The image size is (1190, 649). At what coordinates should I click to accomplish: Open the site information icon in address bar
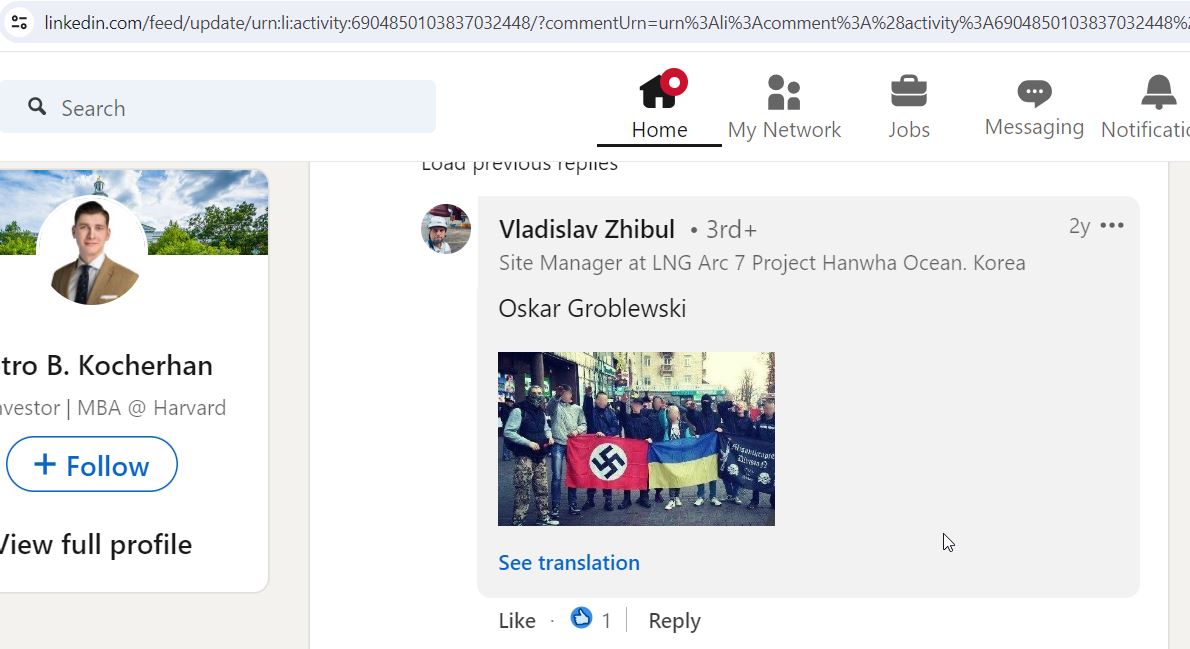pyautogui.click(x=19, y=22)
